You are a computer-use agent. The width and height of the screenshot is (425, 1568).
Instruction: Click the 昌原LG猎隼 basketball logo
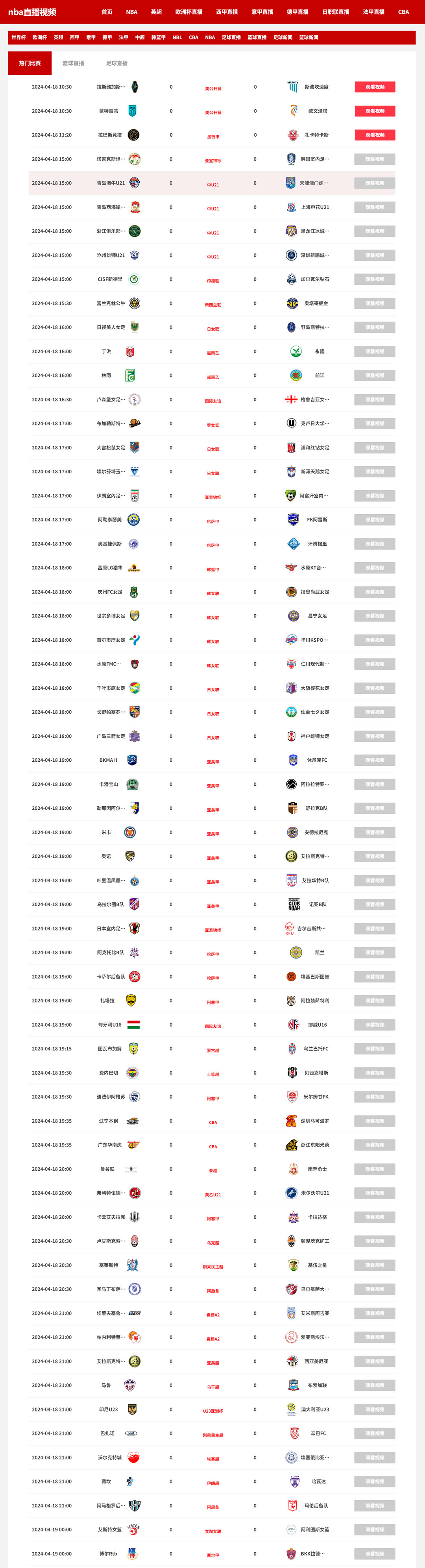pos(135,568)
